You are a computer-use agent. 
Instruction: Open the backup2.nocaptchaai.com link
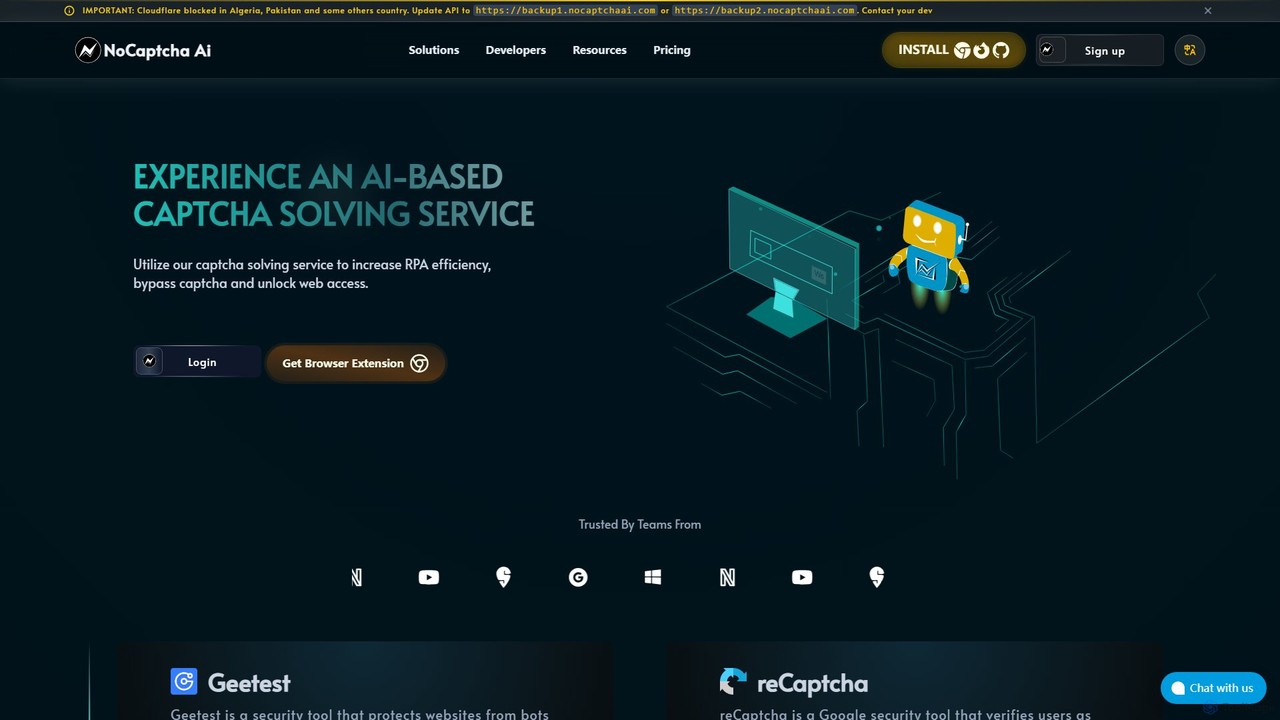point(765,10)
